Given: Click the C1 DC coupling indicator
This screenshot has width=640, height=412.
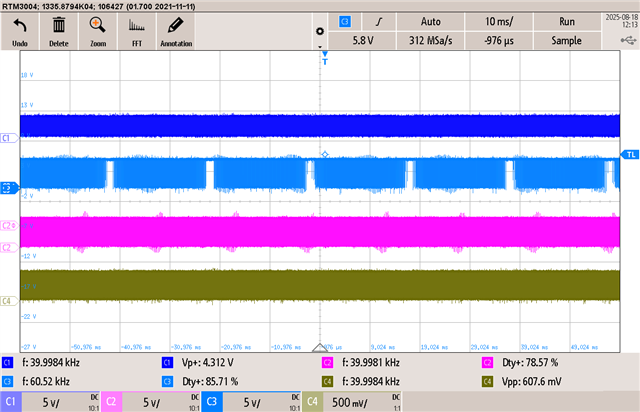Looking at the screenshot, I should 94,397.
